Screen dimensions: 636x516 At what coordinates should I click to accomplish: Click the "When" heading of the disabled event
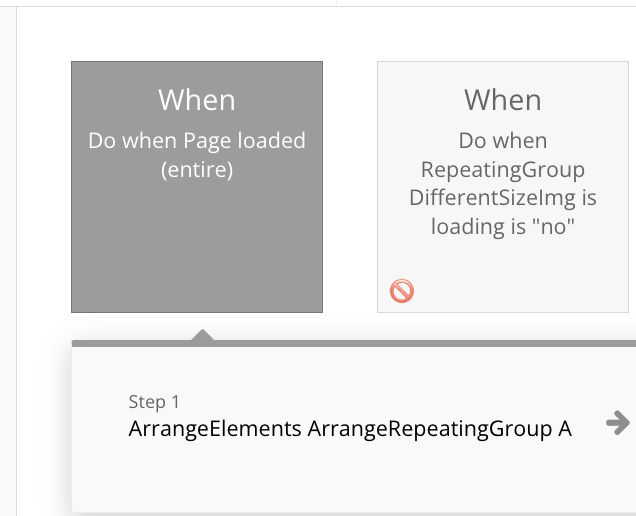click(x=503, y=100)
